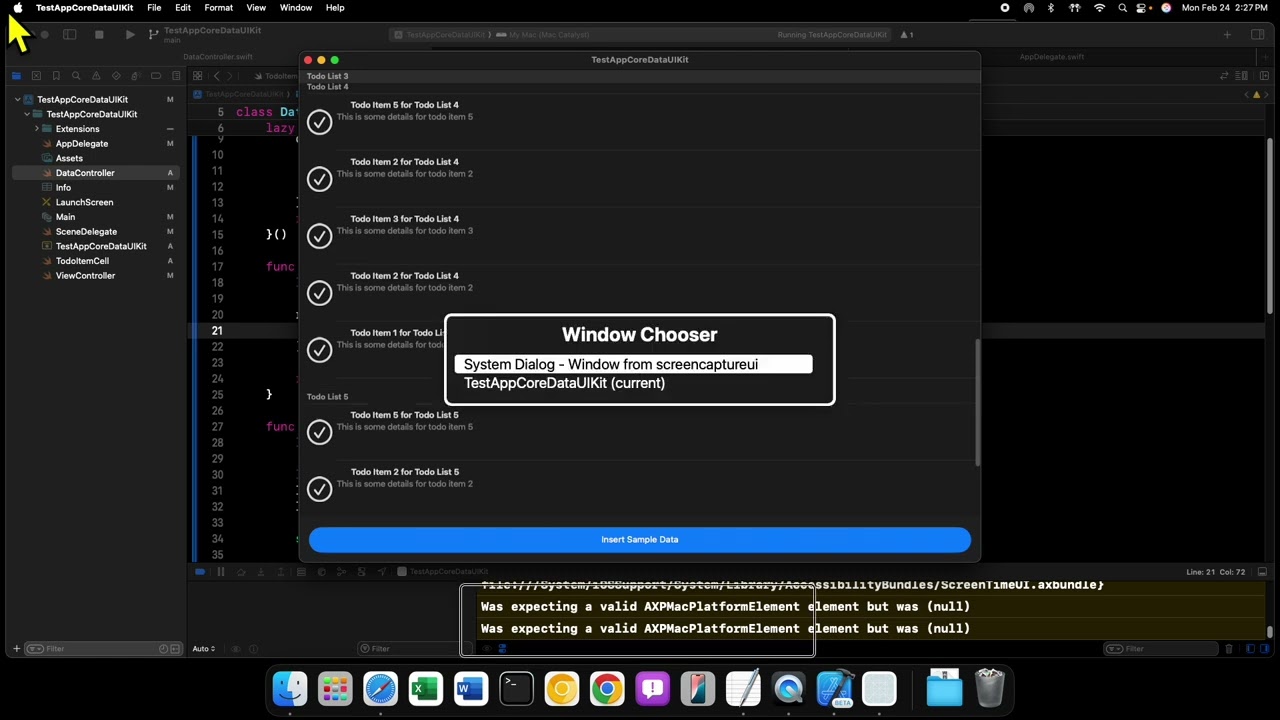Open Finder from the Dock

click(x=290, y=689)
